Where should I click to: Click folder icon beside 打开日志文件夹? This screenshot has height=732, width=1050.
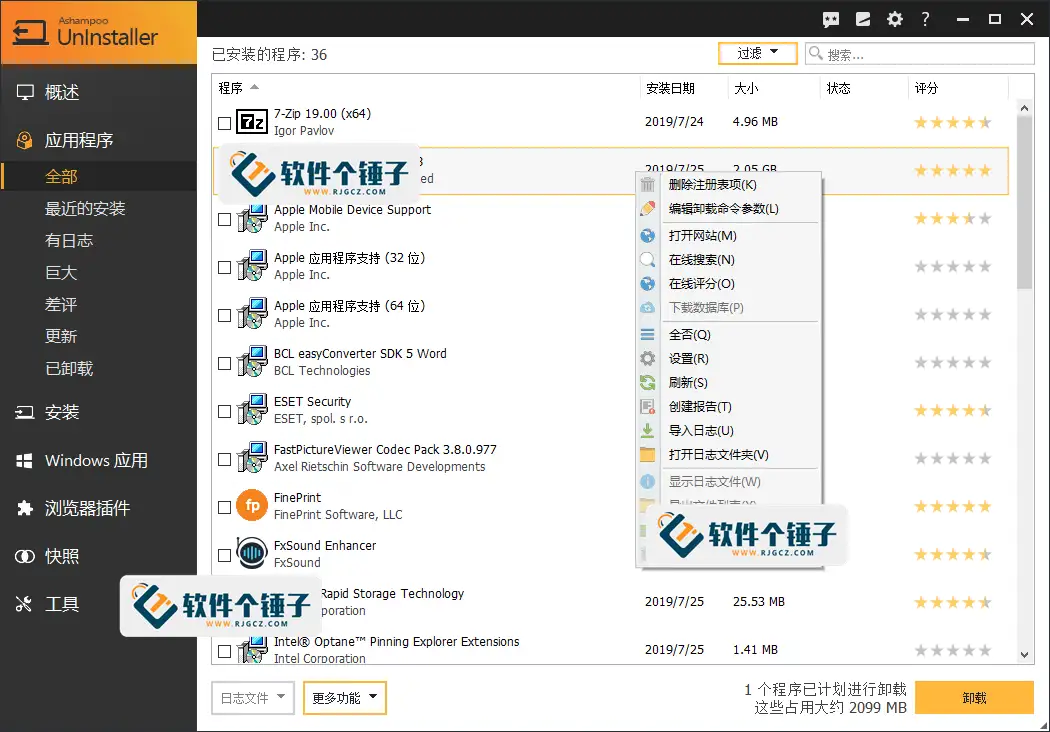(x=648, y=455)
